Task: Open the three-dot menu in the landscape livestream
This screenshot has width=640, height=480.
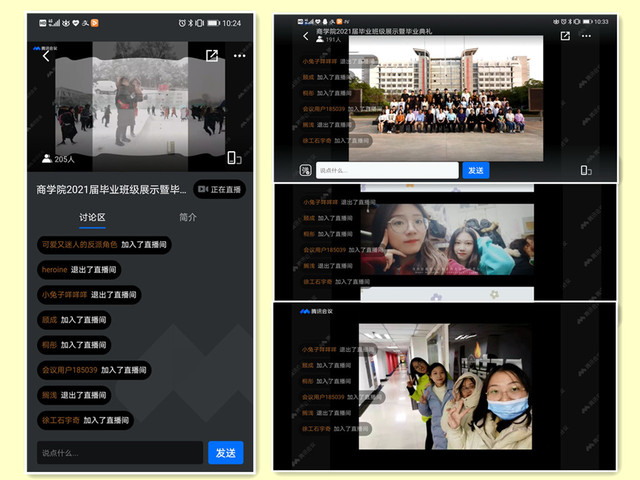Action: [587, 36]
